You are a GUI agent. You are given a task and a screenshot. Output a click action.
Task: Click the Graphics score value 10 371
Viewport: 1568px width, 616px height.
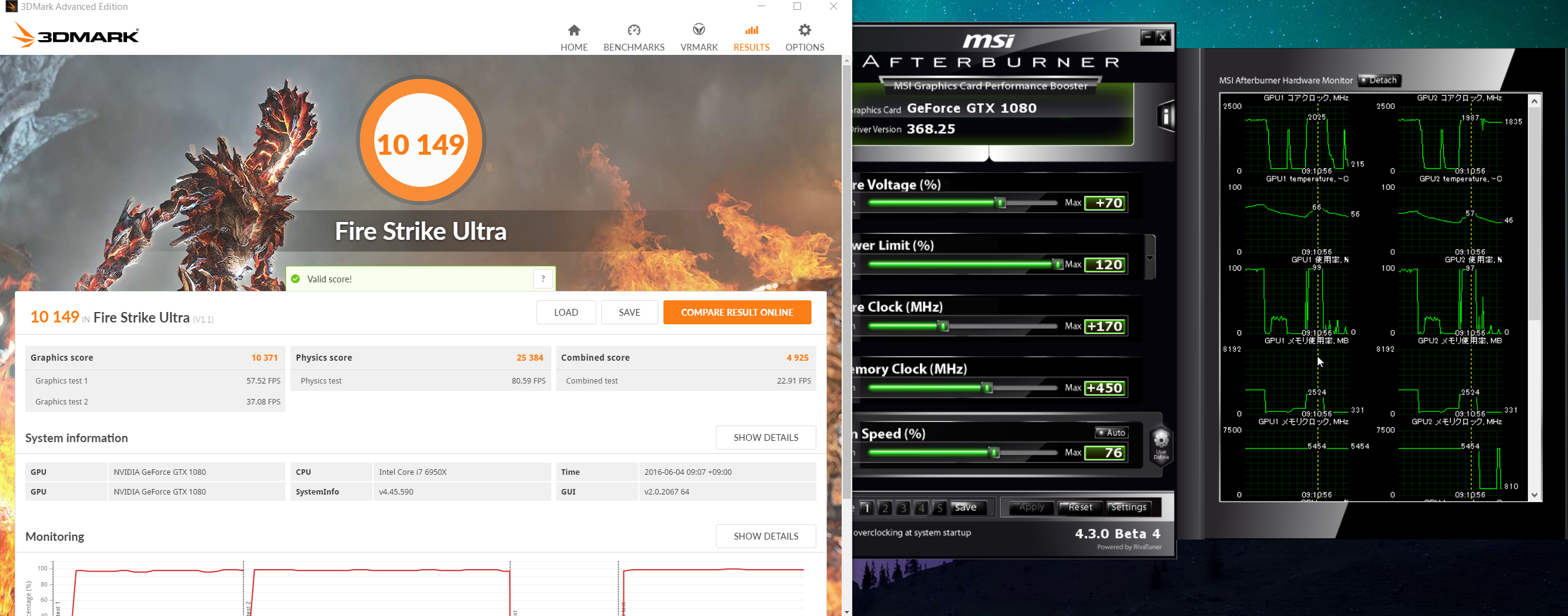coord(265,358)
